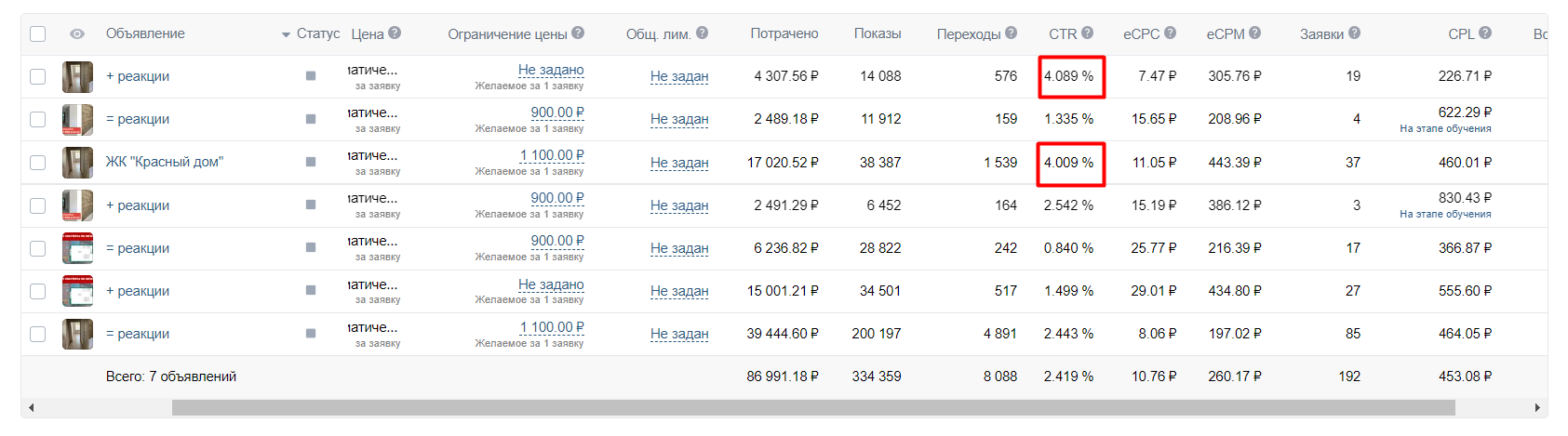Show the Заявки column help icon
1568x436 pixels.
tap(1354, 33)
